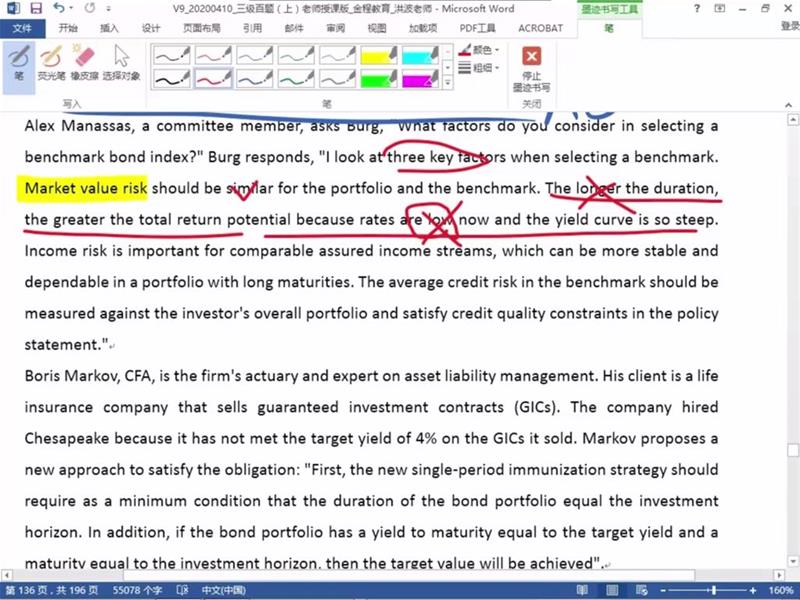Click the zoom slider handle

click(x=714, y=591)
